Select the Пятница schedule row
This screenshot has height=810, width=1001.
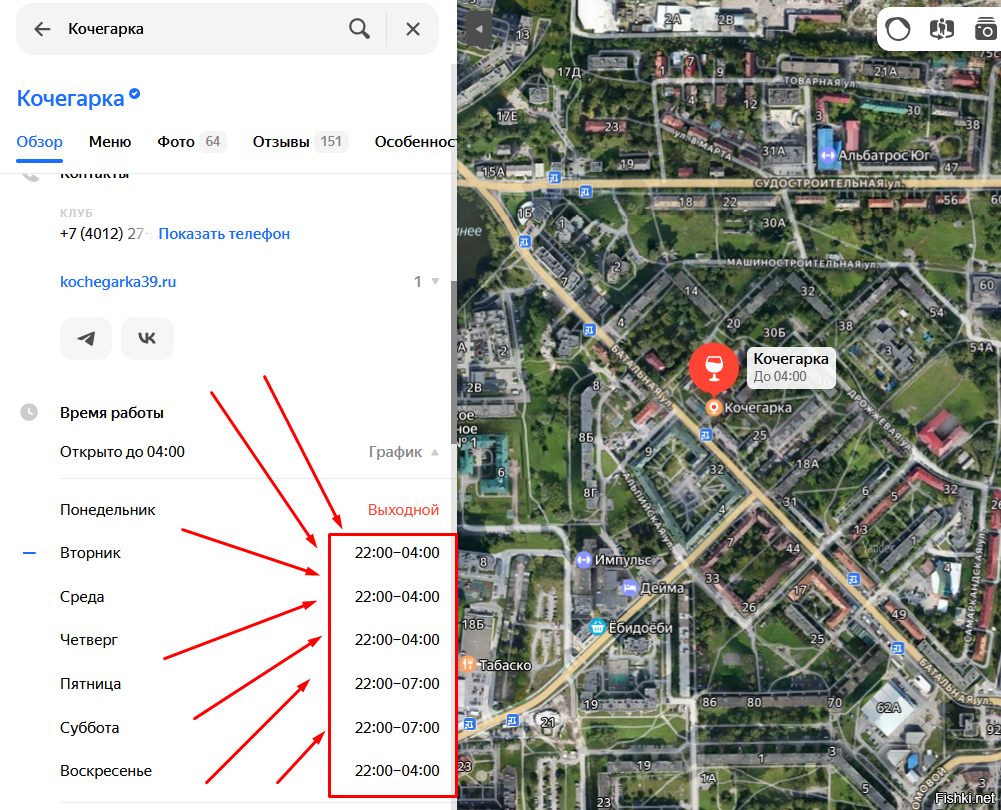pos(250,684)
